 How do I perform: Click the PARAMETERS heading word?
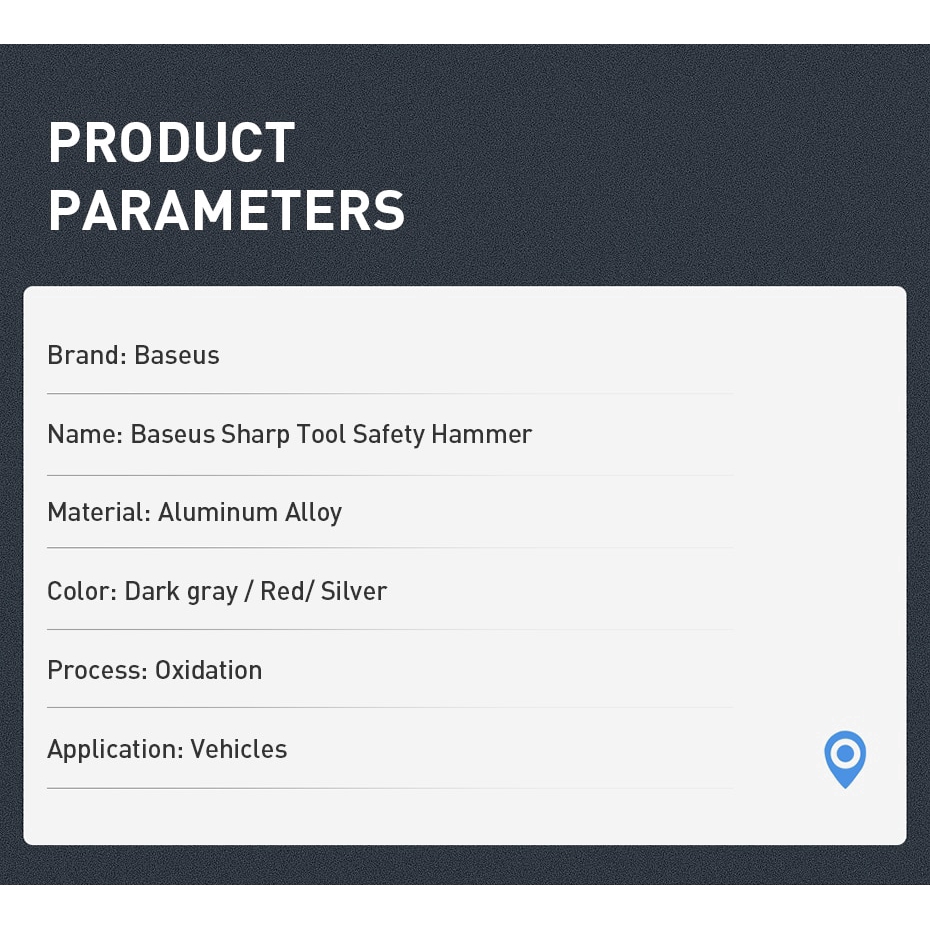[x=226, y=210]
